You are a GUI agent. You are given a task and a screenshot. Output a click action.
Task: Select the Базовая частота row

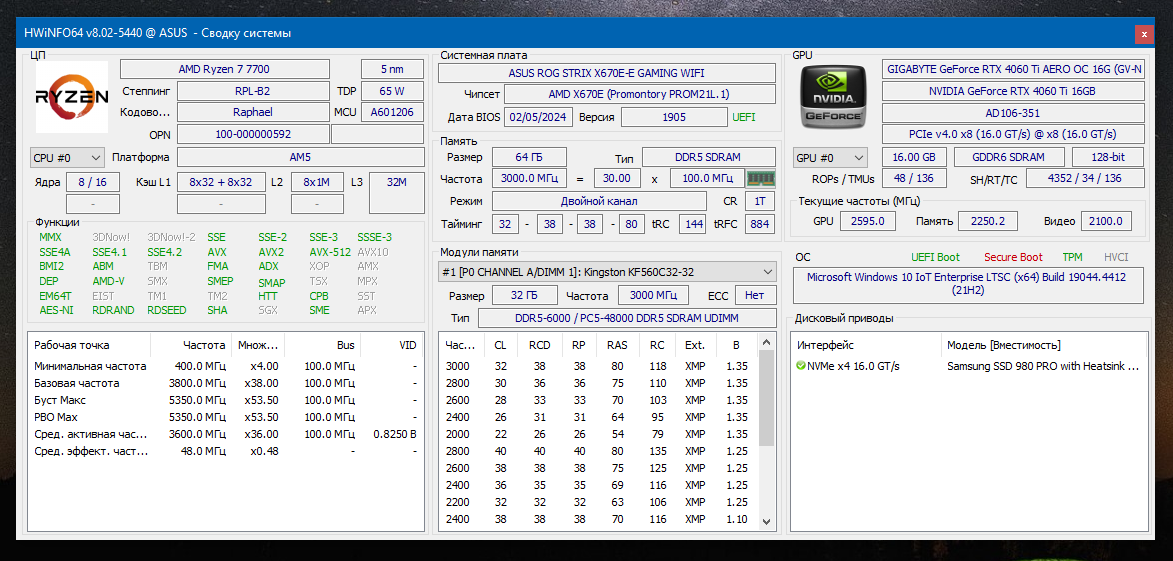[226, 383]
